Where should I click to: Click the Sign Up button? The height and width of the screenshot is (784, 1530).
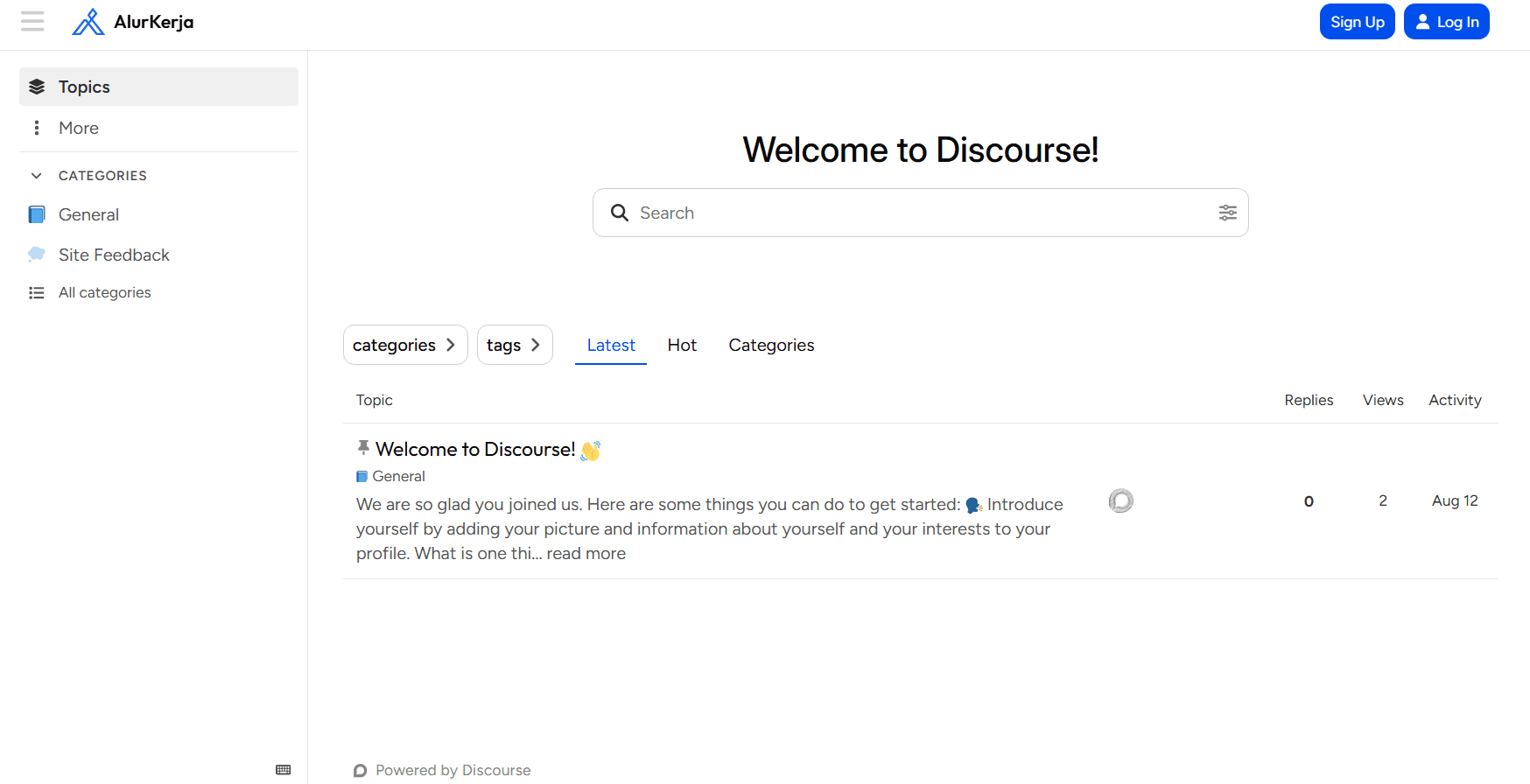tap(1357, 22)
